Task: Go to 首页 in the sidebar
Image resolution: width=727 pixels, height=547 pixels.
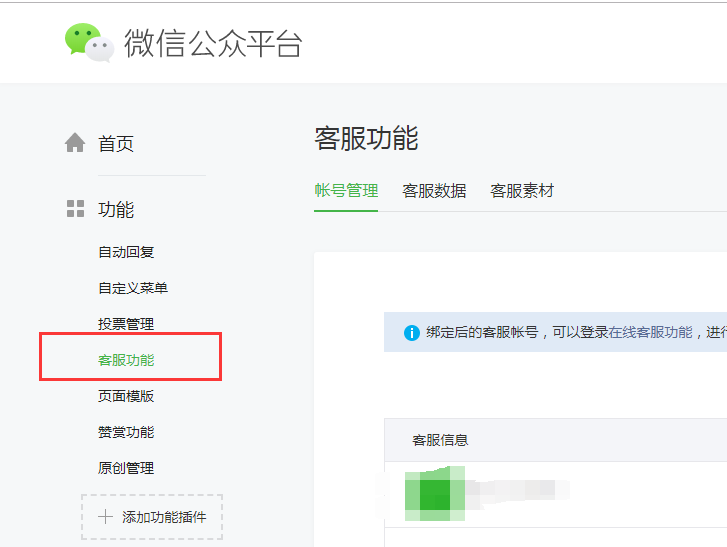Action: [116, 144]
